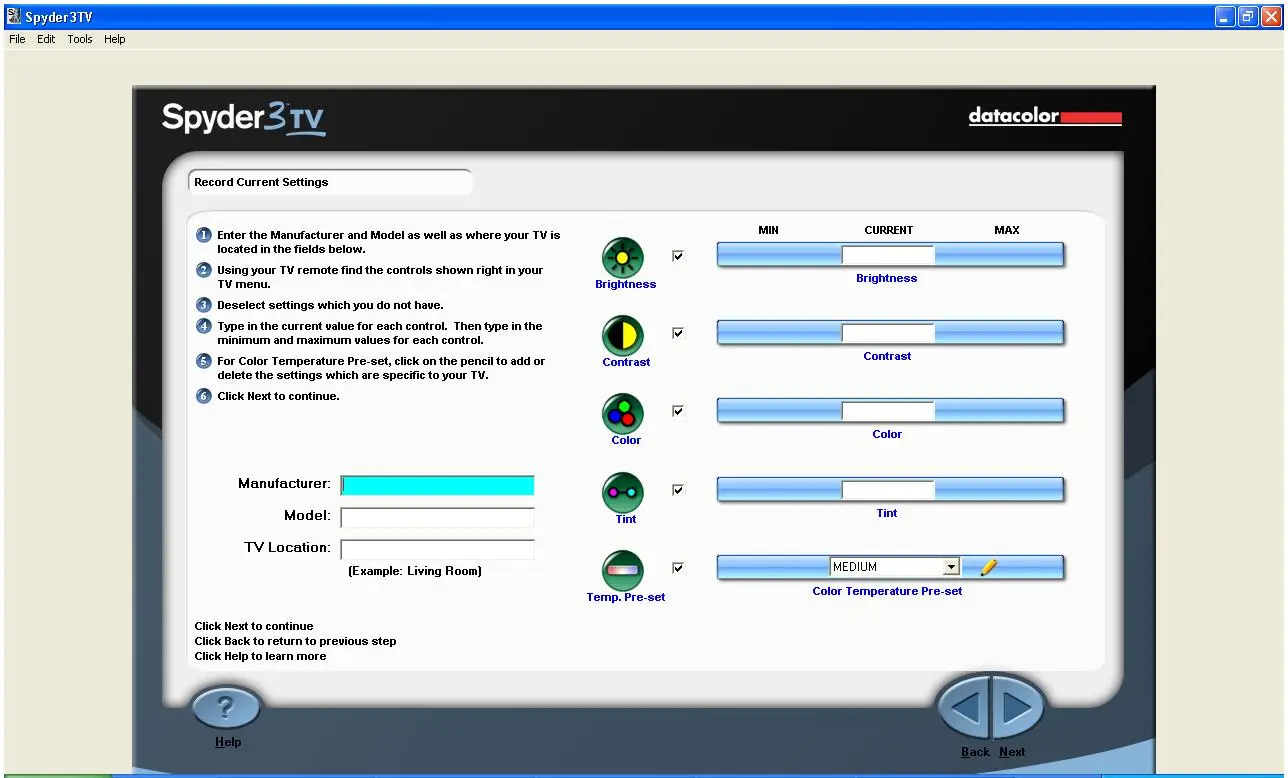The image size is (1288, 778).
Task: Click the "Click Back to return to previous step" text
Action: [295, 641]
